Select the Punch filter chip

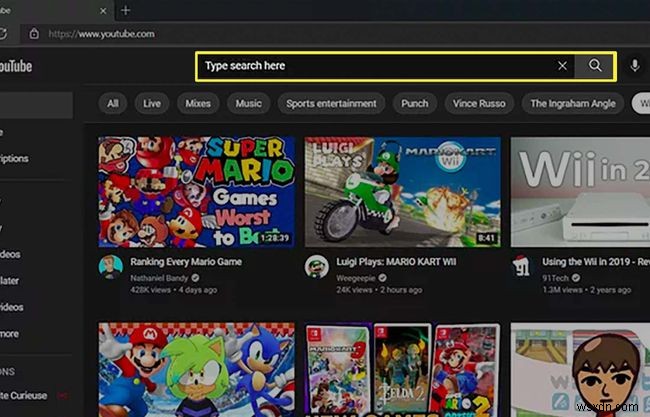coord(415,103)
